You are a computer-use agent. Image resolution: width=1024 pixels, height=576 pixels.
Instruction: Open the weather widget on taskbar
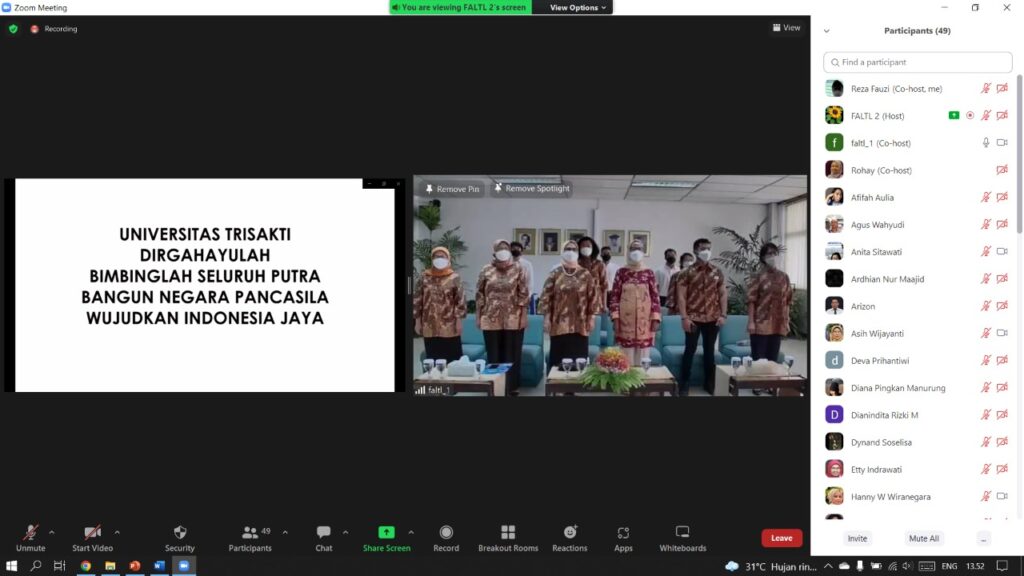pyautogui.click(x=771, y=566)
